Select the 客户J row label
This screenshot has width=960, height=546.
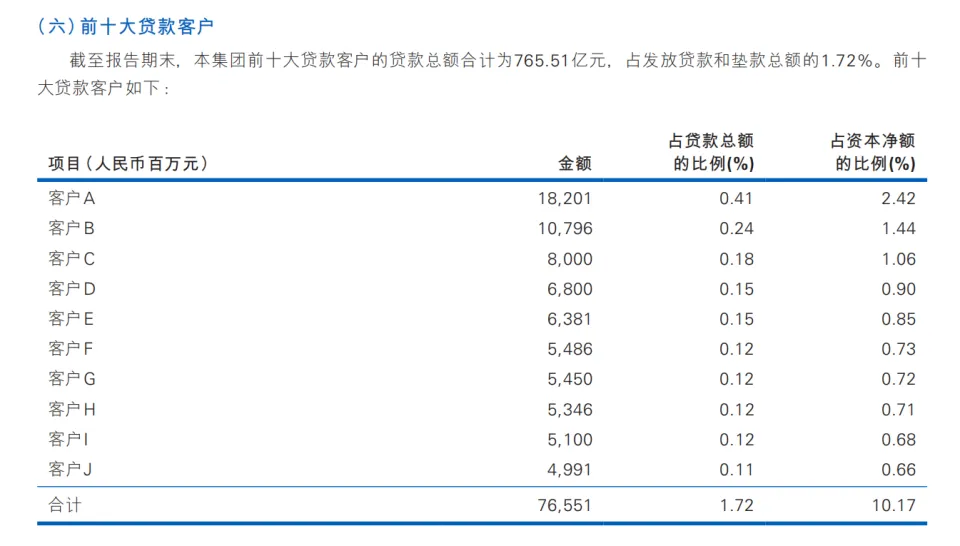tap(70, 469)
